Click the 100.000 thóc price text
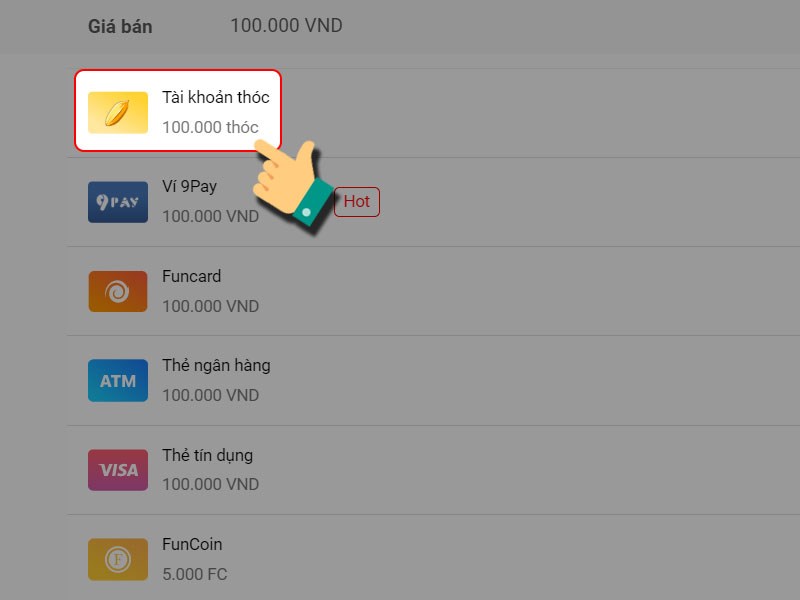Viewport: 800px width, 600px height. point(210,127)
